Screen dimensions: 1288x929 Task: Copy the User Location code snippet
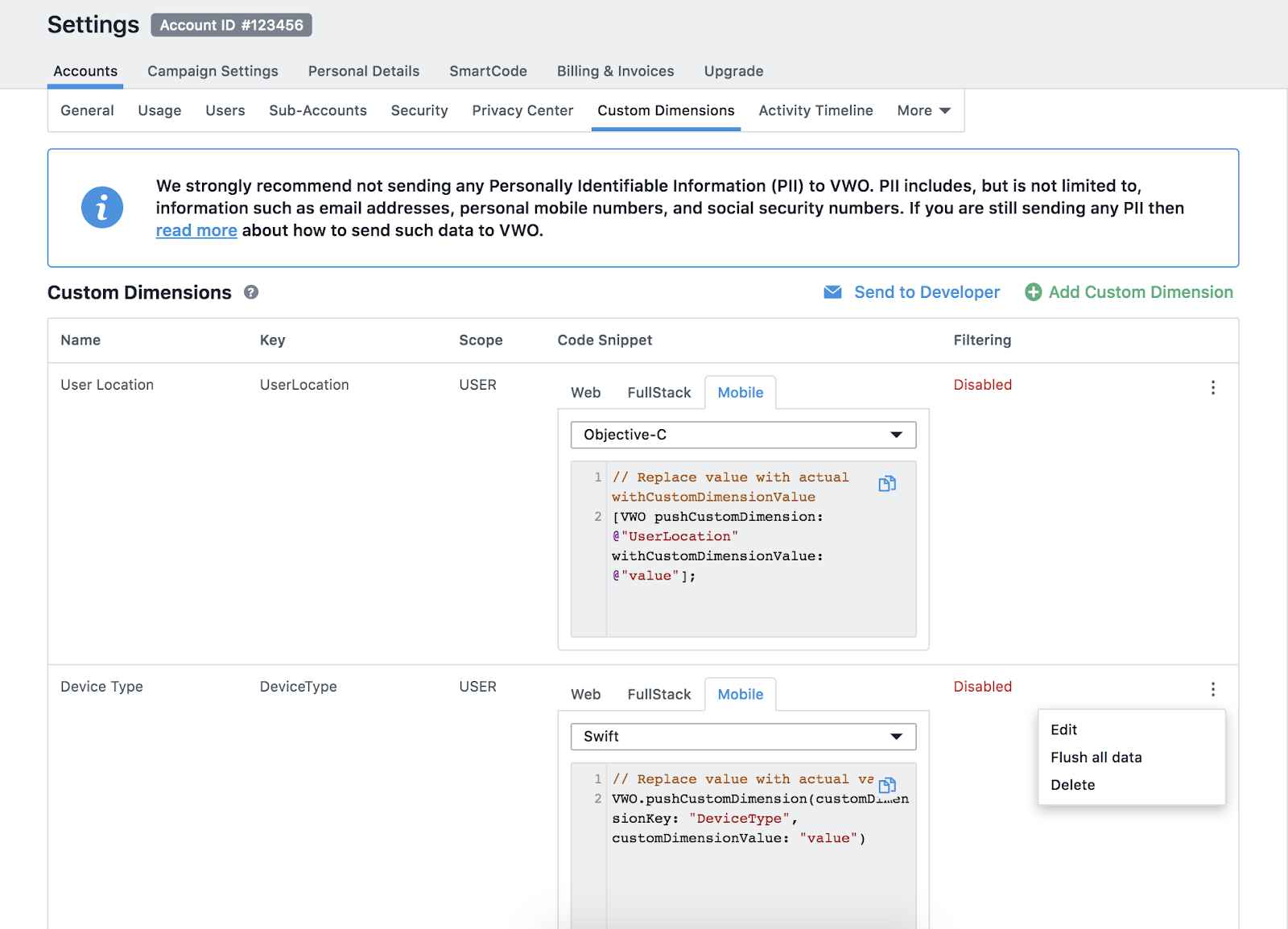[887, 484]
